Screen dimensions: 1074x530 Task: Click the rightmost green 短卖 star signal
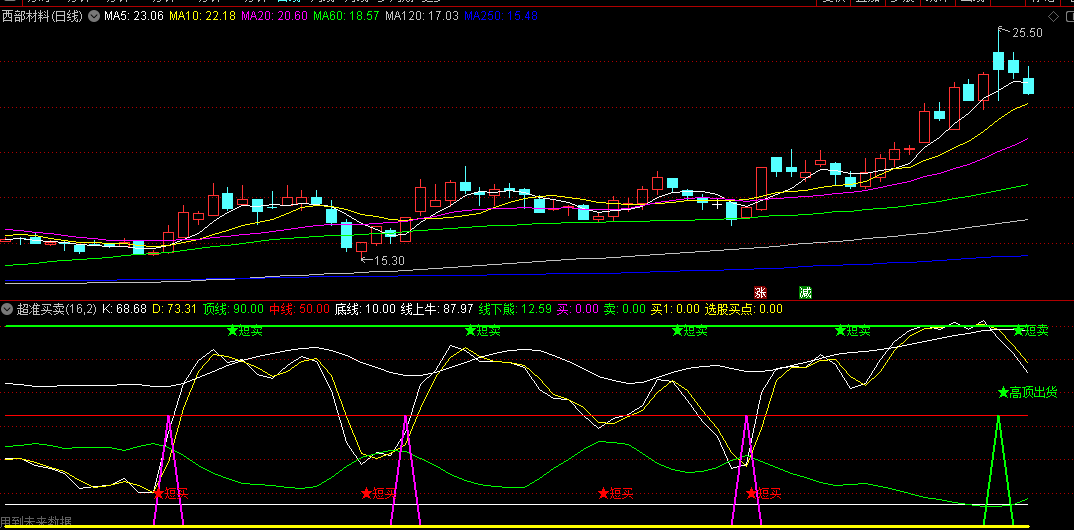[1030, 331]
